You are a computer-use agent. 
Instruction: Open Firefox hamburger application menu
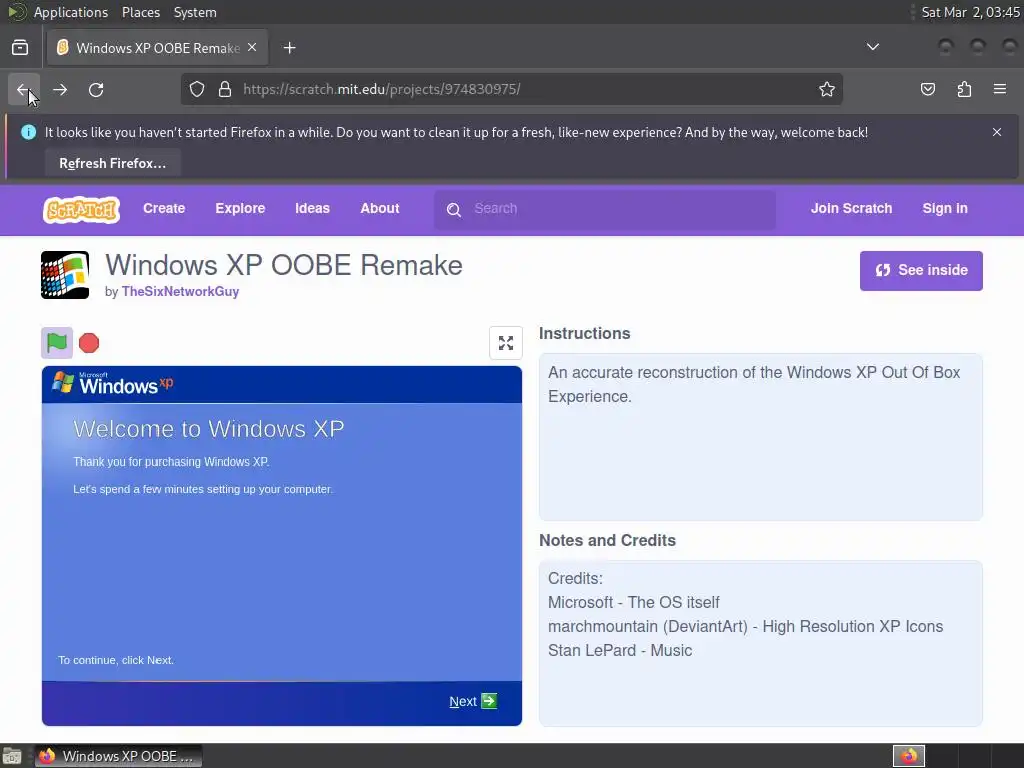coord(1000,89)
